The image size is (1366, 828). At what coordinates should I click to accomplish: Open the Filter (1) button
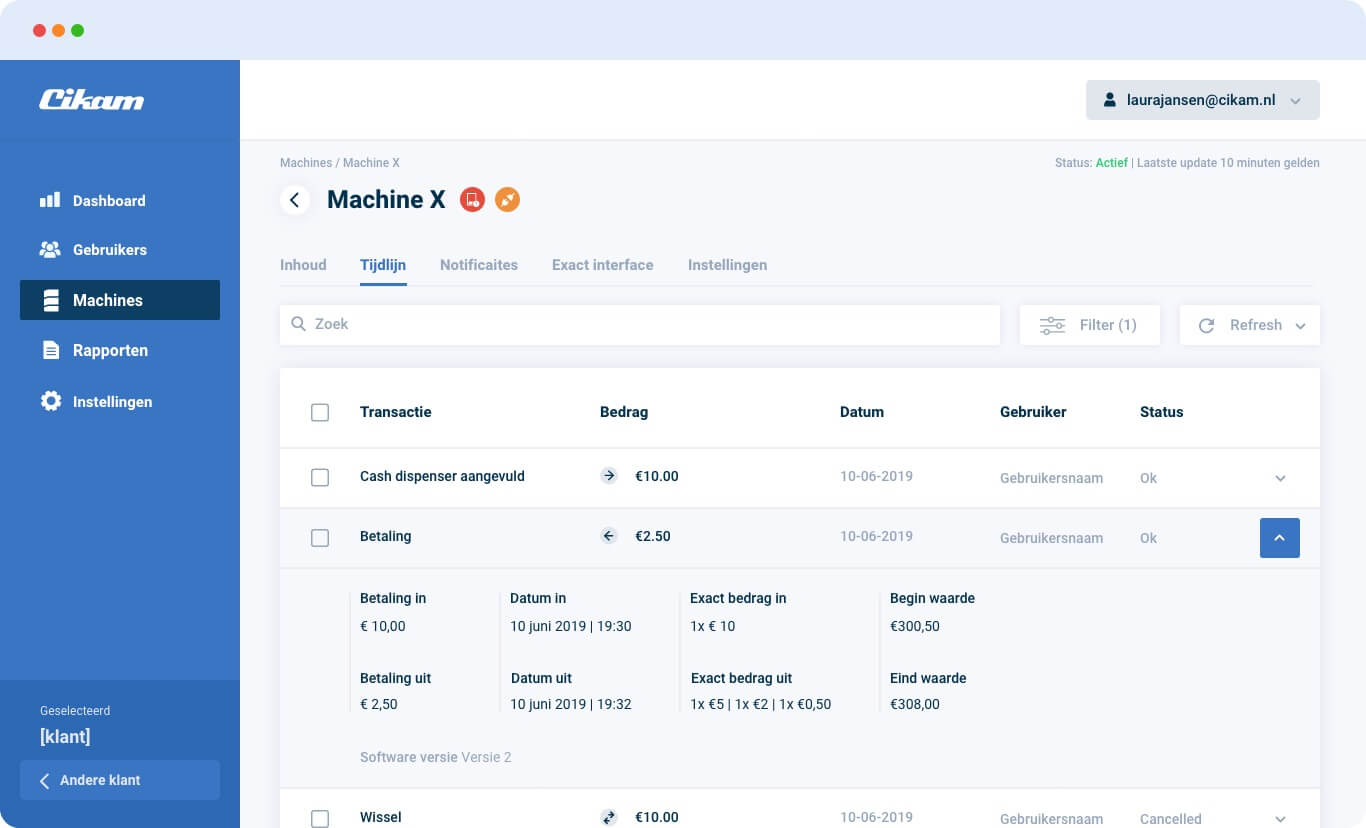tap(1089, 325)
